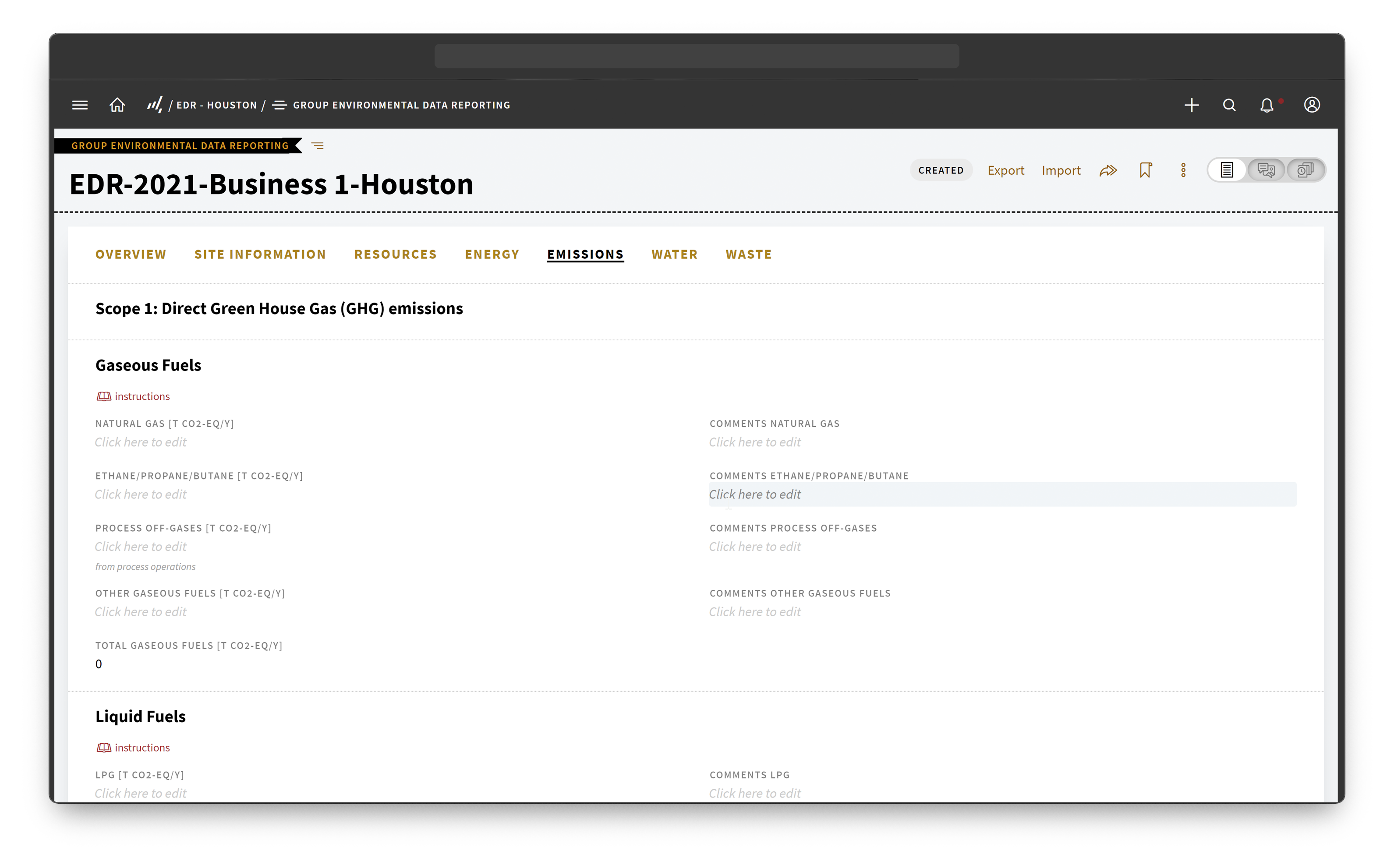The height and width of the screenshot is (868, 1394).
Task: Share the report via the forward arrow icon
Action: [1108, 170]
